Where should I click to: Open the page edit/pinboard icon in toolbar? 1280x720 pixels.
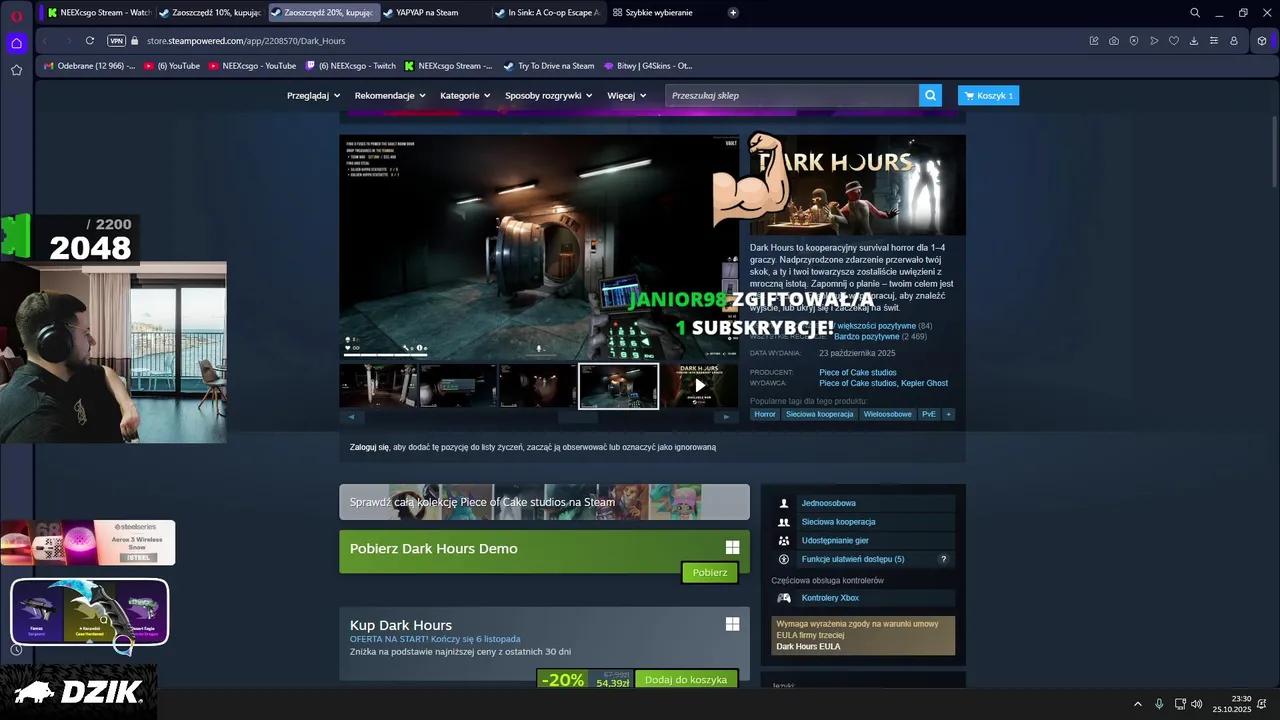1094,41
